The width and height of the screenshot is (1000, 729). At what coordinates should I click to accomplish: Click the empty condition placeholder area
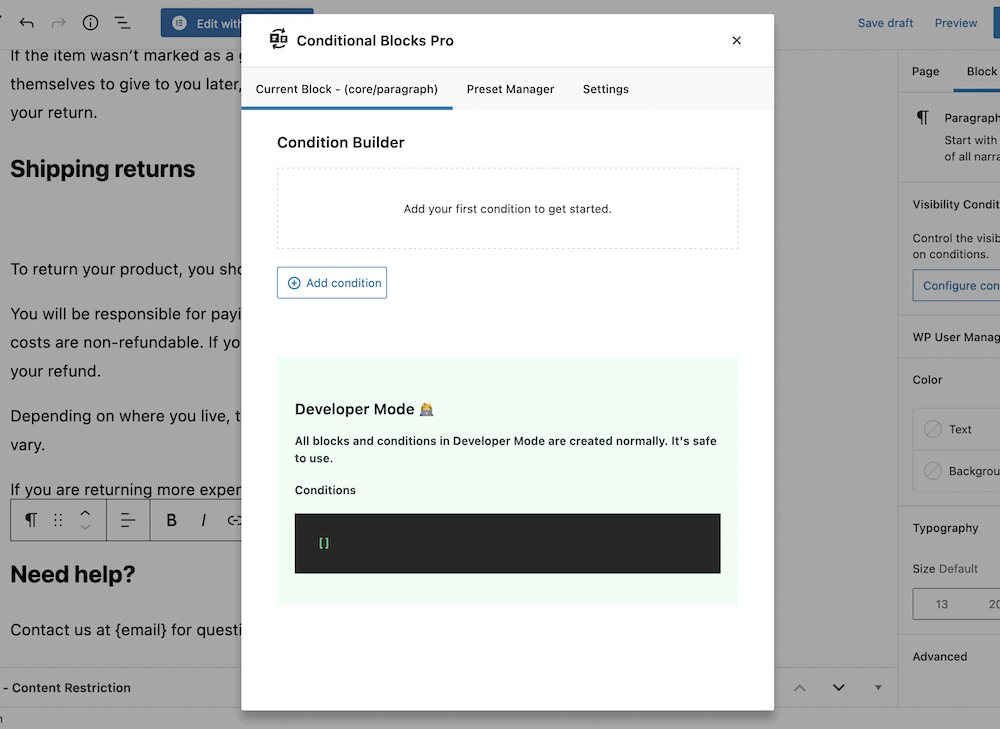[508, 209]
